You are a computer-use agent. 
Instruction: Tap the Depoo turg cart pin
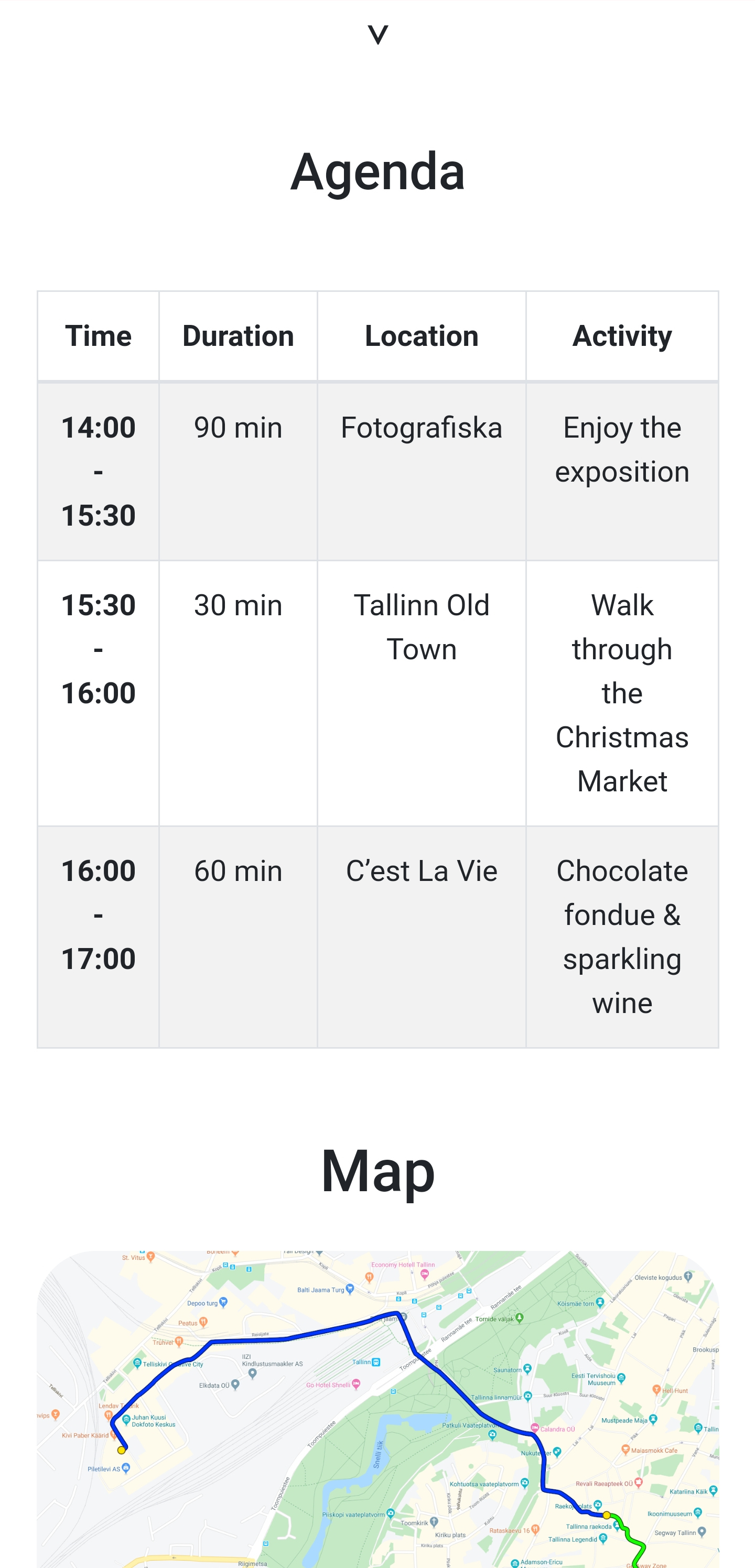tap(223, 1301)
